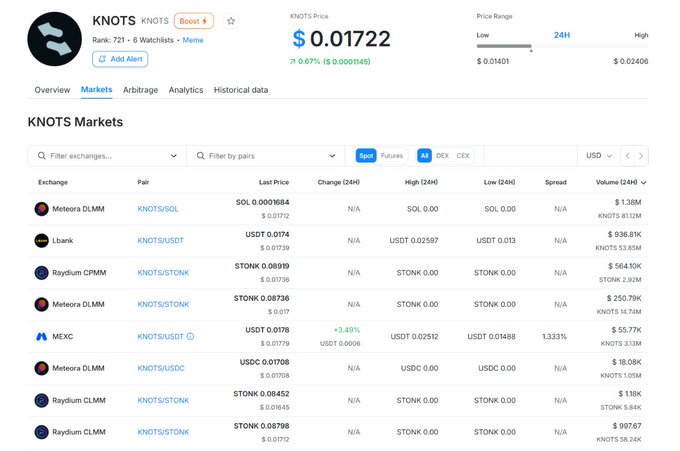Viewport: 680px width, 451px height.
Task: Click the KNOTS coin logo
Action: (55, 39)
